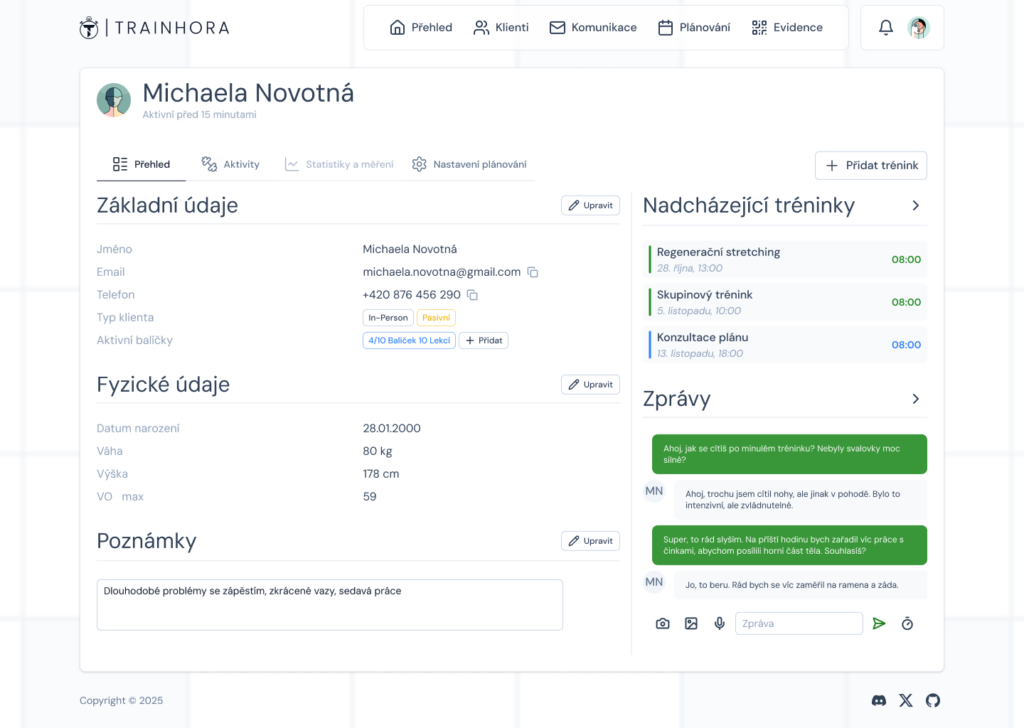Viewport: 1024px width, 728px height.
Task: Copy the email address with copy icon
Action: pyautogui.click(x=533, y=272)
